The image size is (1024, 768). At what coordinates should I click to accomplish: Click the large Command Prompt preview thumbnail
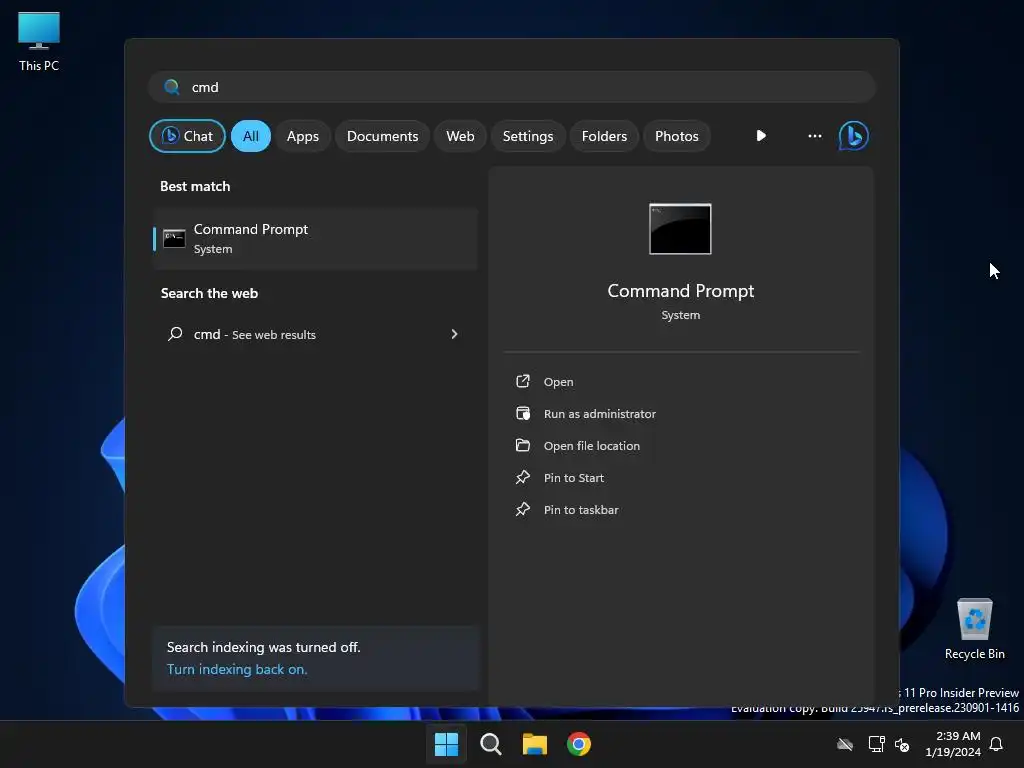(x=680, y=229)
